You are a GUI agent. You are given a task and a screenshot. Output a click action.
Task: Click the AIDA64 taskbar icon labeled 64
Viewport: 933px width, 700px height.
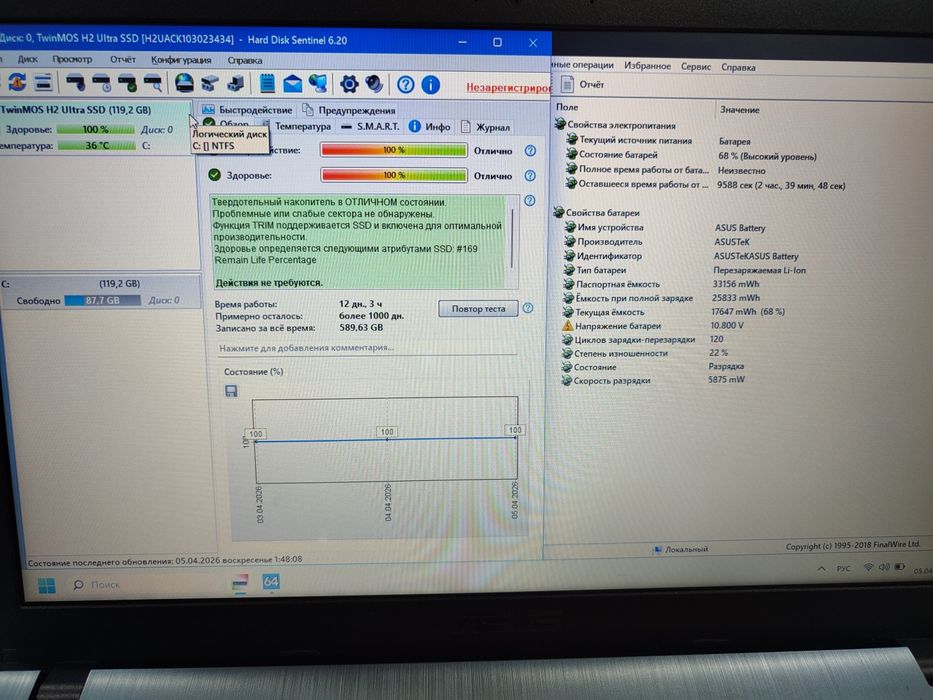click(271, 582)
